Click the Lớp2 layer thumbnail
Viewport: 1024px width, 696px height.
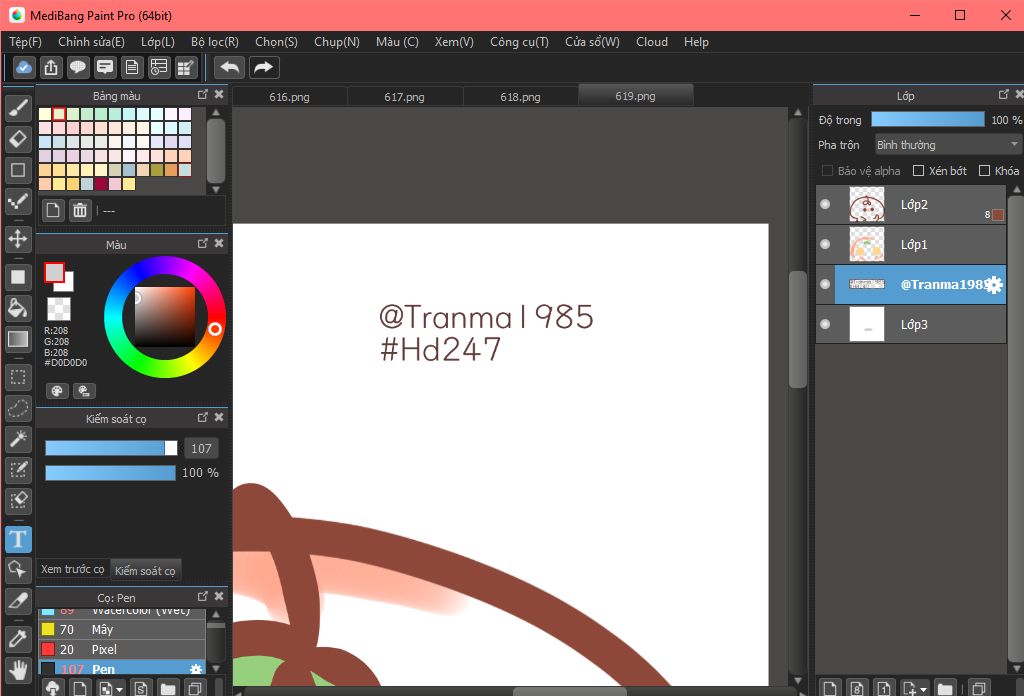click(867, 204)
